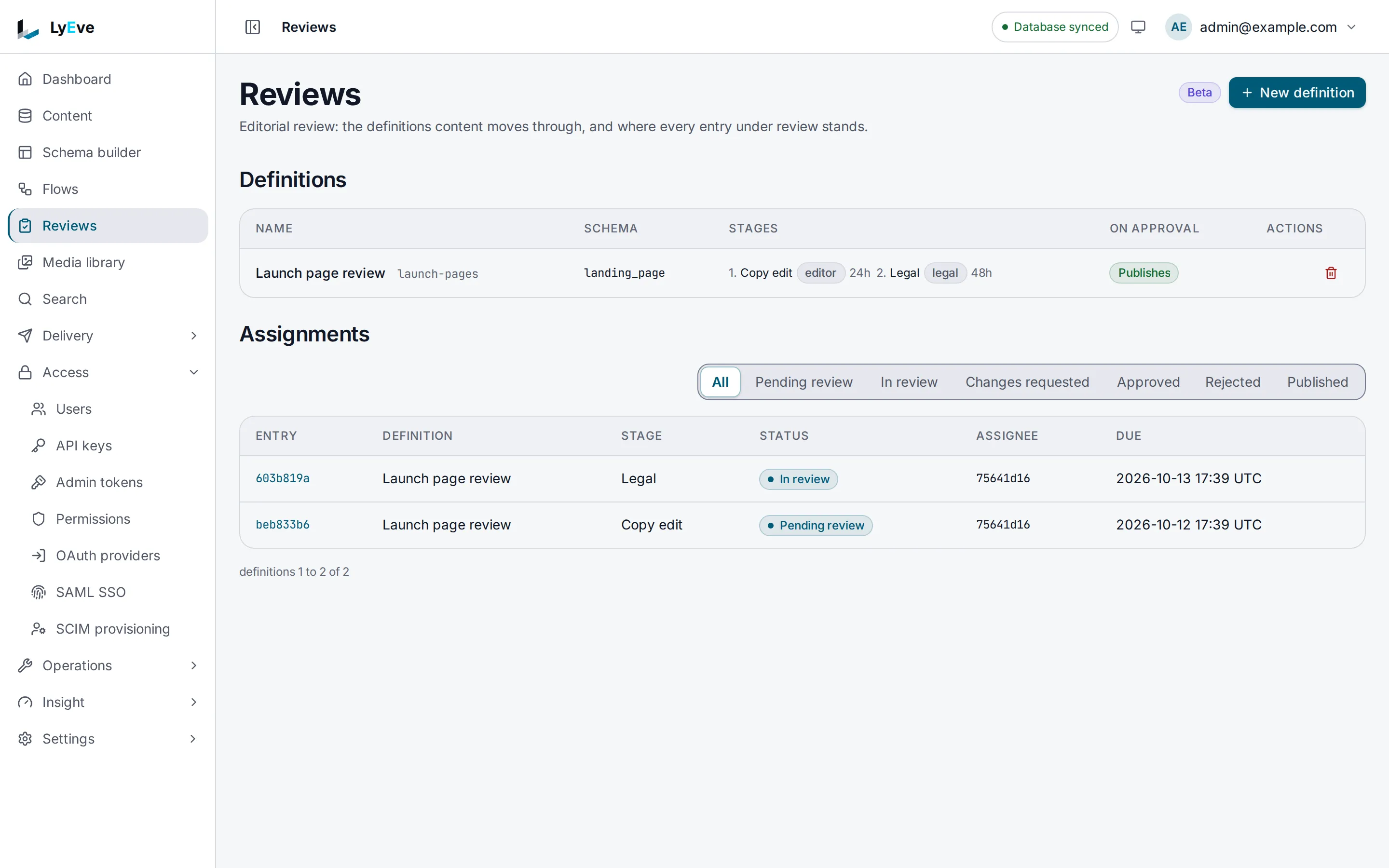
Task: Open the SAML SSO page
Action: pyautogui.click(x=115, y=593)
